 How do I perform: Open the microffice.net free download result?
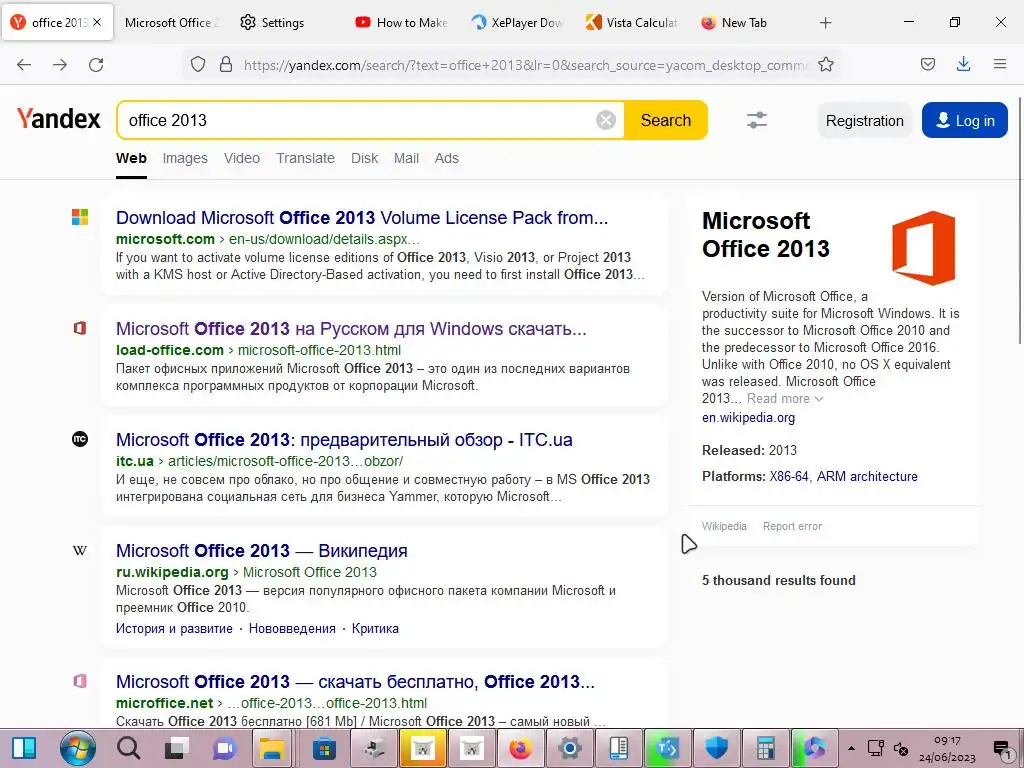tap(355, 682)
